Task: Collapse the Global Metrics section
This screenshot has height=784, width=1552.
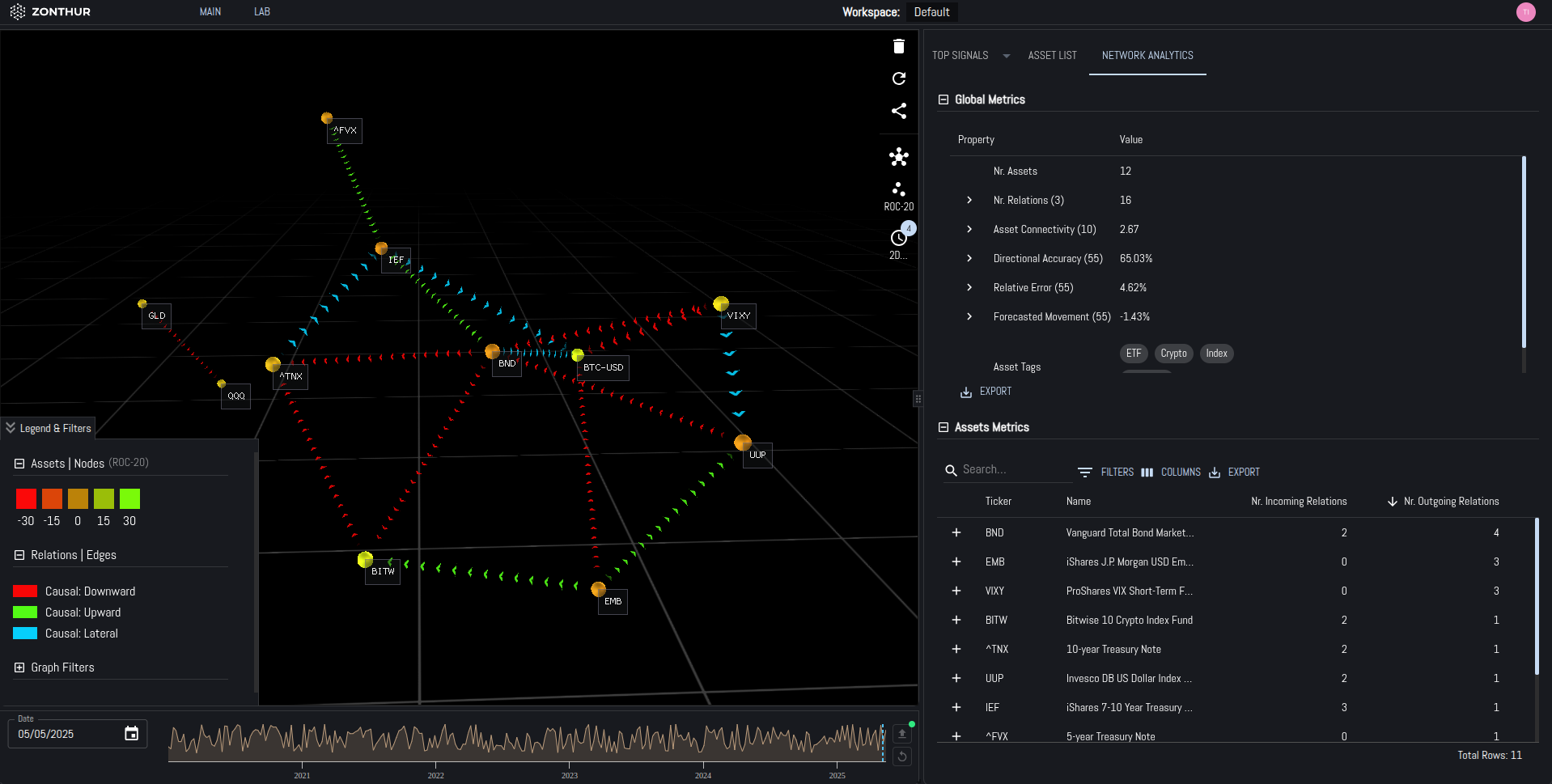Action: 943,100
